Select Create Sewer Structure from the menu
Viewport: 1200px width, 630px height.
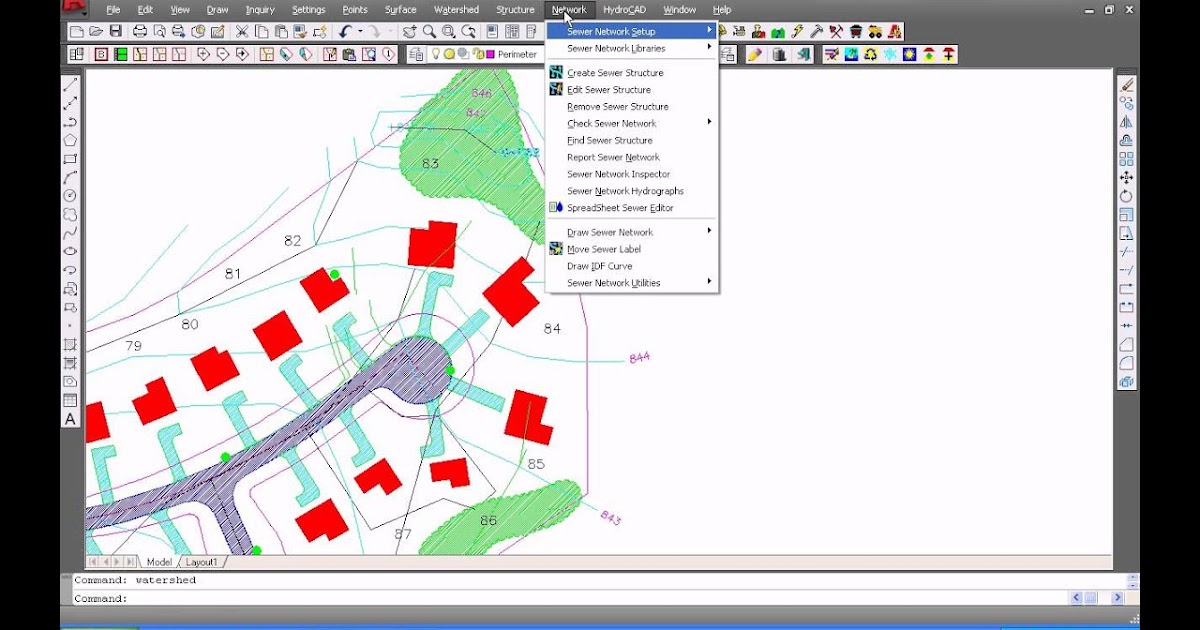click(x=610, y=72)
